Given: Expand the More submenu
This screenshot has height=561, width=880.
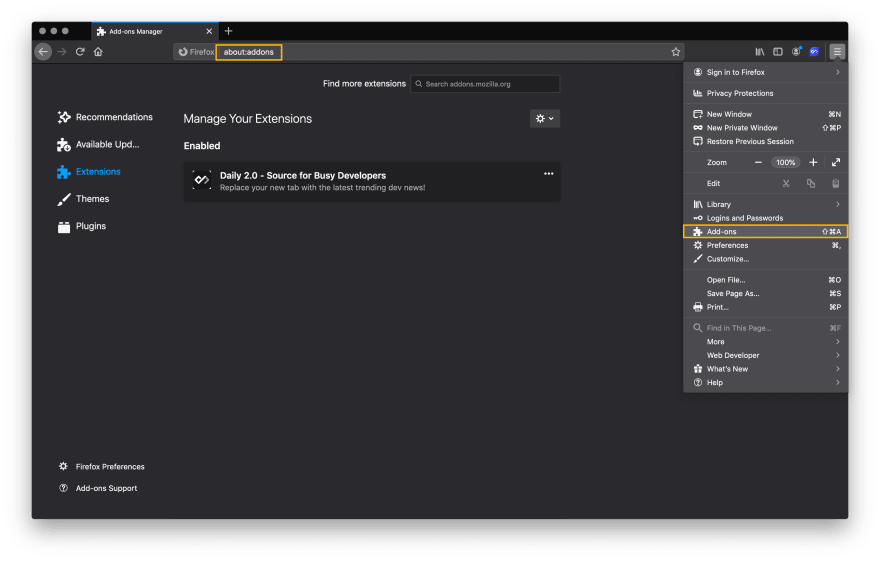Looking at the screenshot, I should pyautogui.click(x=766, y=342).
